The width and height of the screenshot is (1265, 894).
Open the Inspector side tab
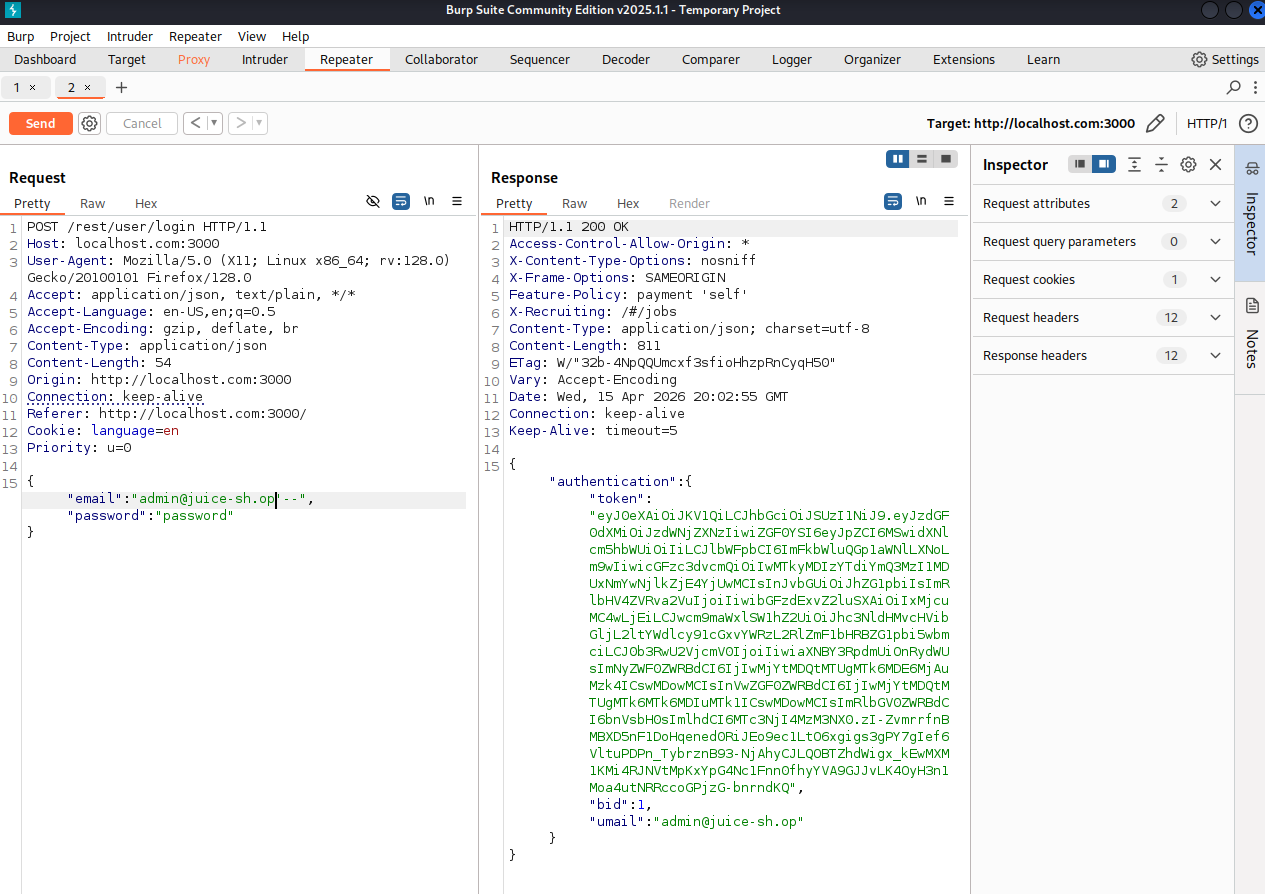pos(1251,214)
